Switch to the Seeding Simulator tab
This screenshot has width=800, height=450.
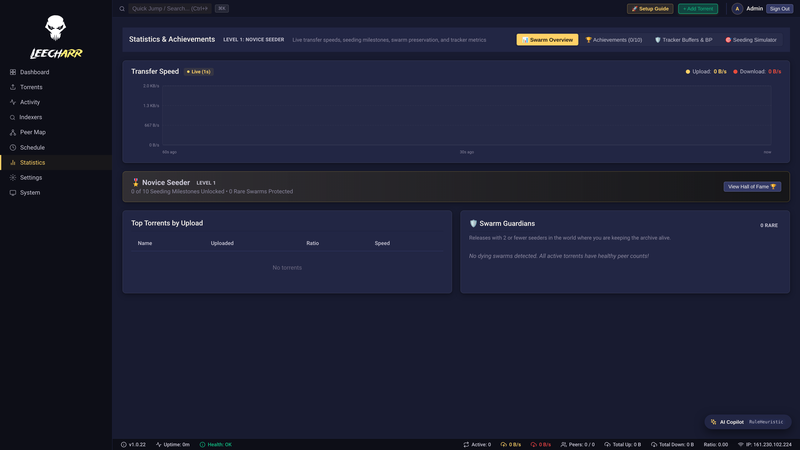click(x=751, y=40)
